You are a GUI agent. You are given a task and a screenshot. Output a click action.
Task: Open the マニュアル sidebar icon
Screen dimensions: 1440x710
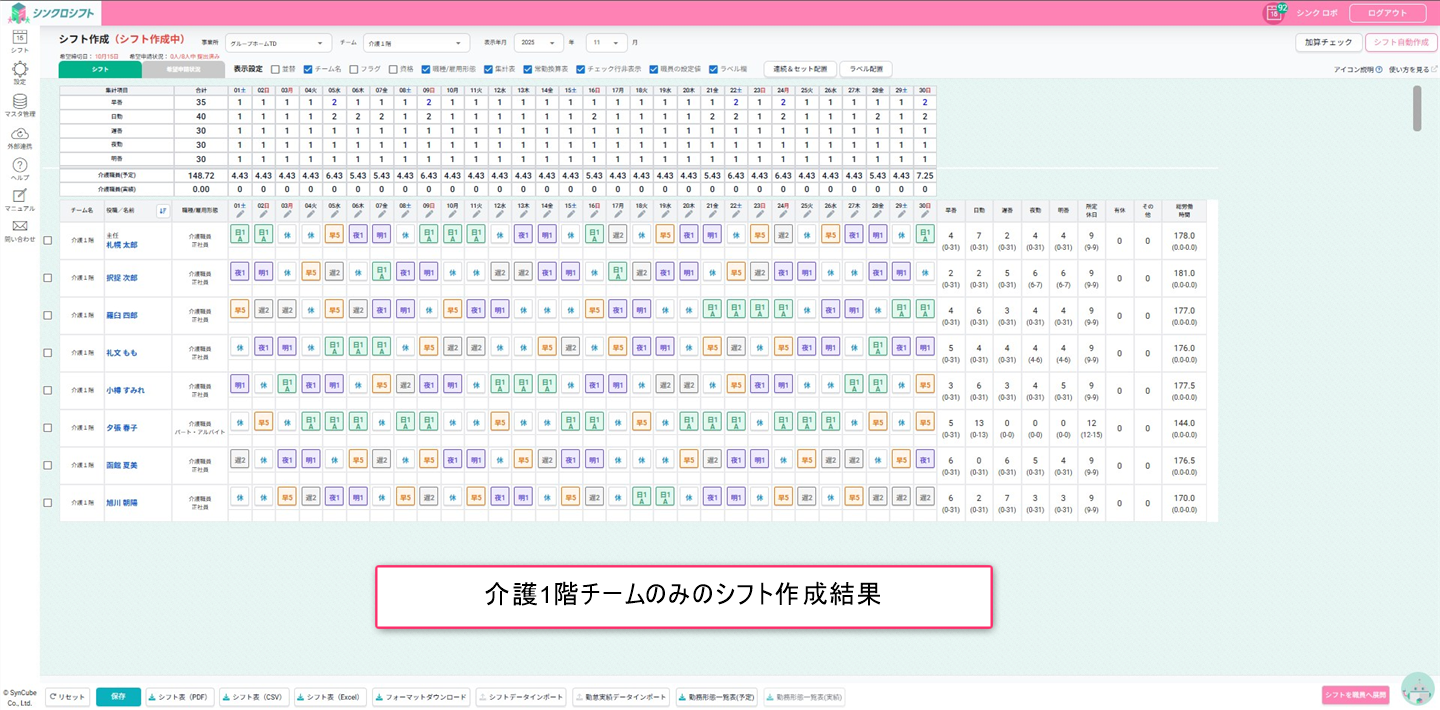click(19, 196)
